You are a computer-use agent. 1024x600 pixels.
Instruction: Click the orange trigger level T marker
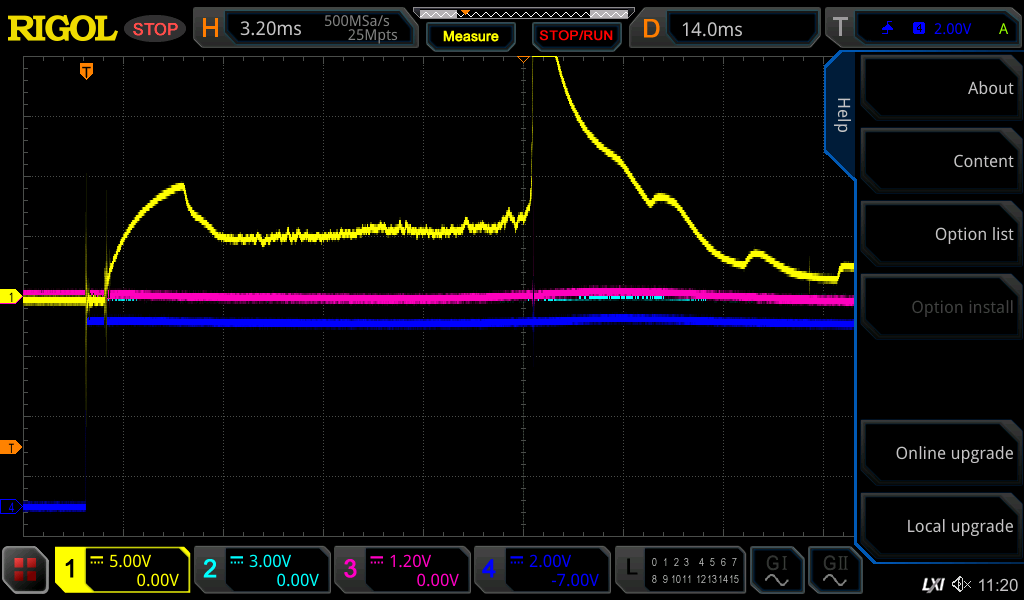(11, 447)
